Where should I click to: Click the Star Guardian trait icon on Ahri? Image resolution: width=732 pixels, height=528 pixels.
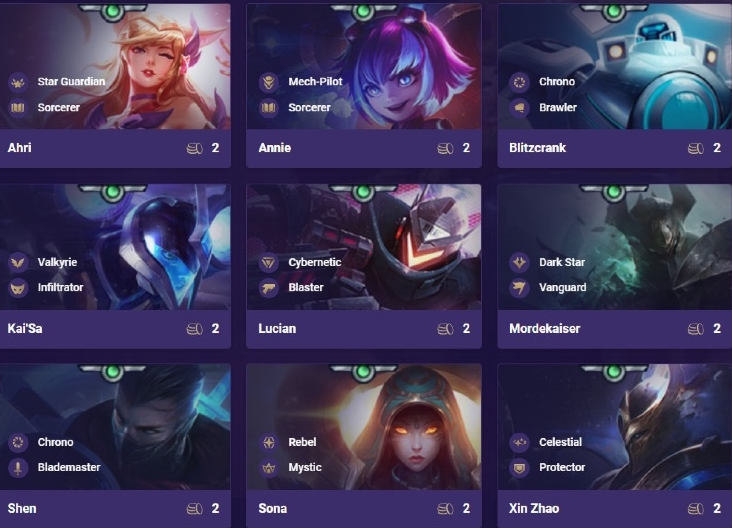click(x=18, y=82)
